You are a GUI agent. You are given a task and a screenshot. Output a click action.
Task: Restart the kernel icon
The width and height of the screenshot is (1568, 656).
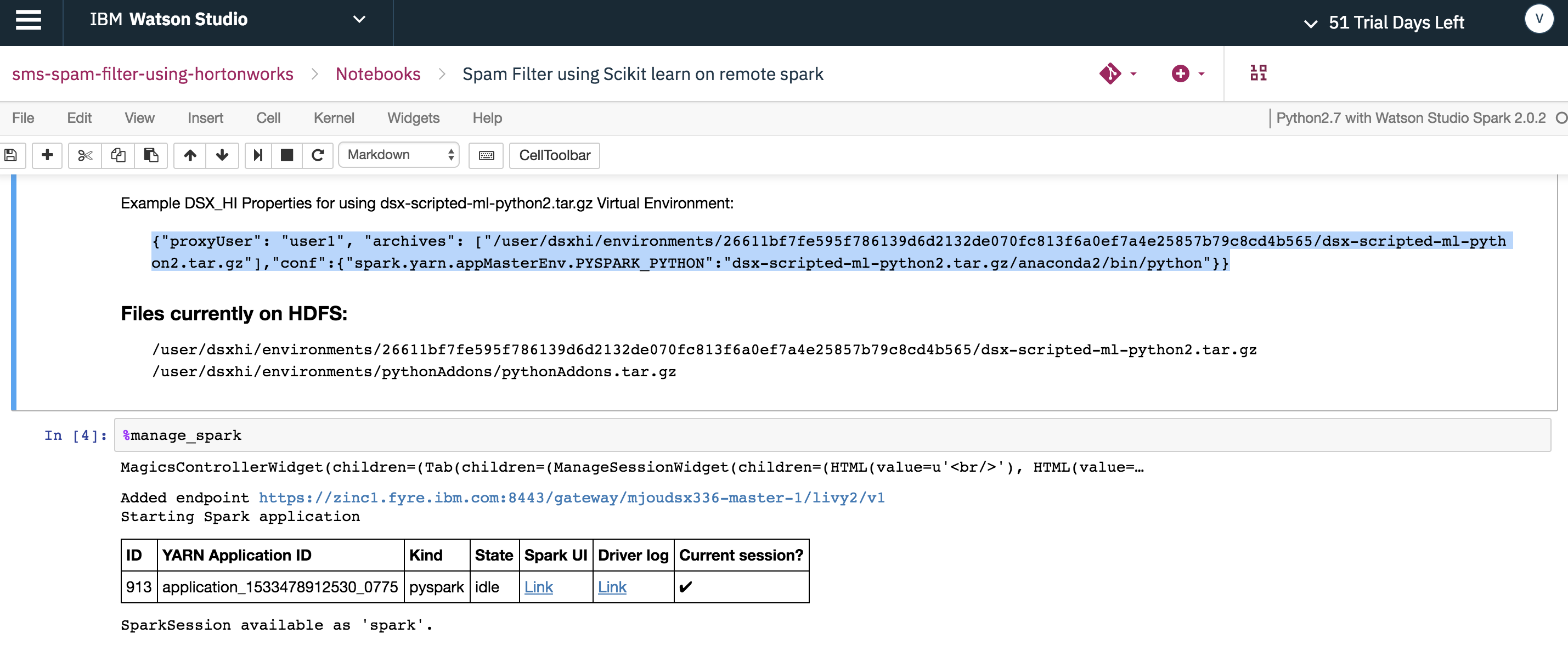[x=318, y=155]
